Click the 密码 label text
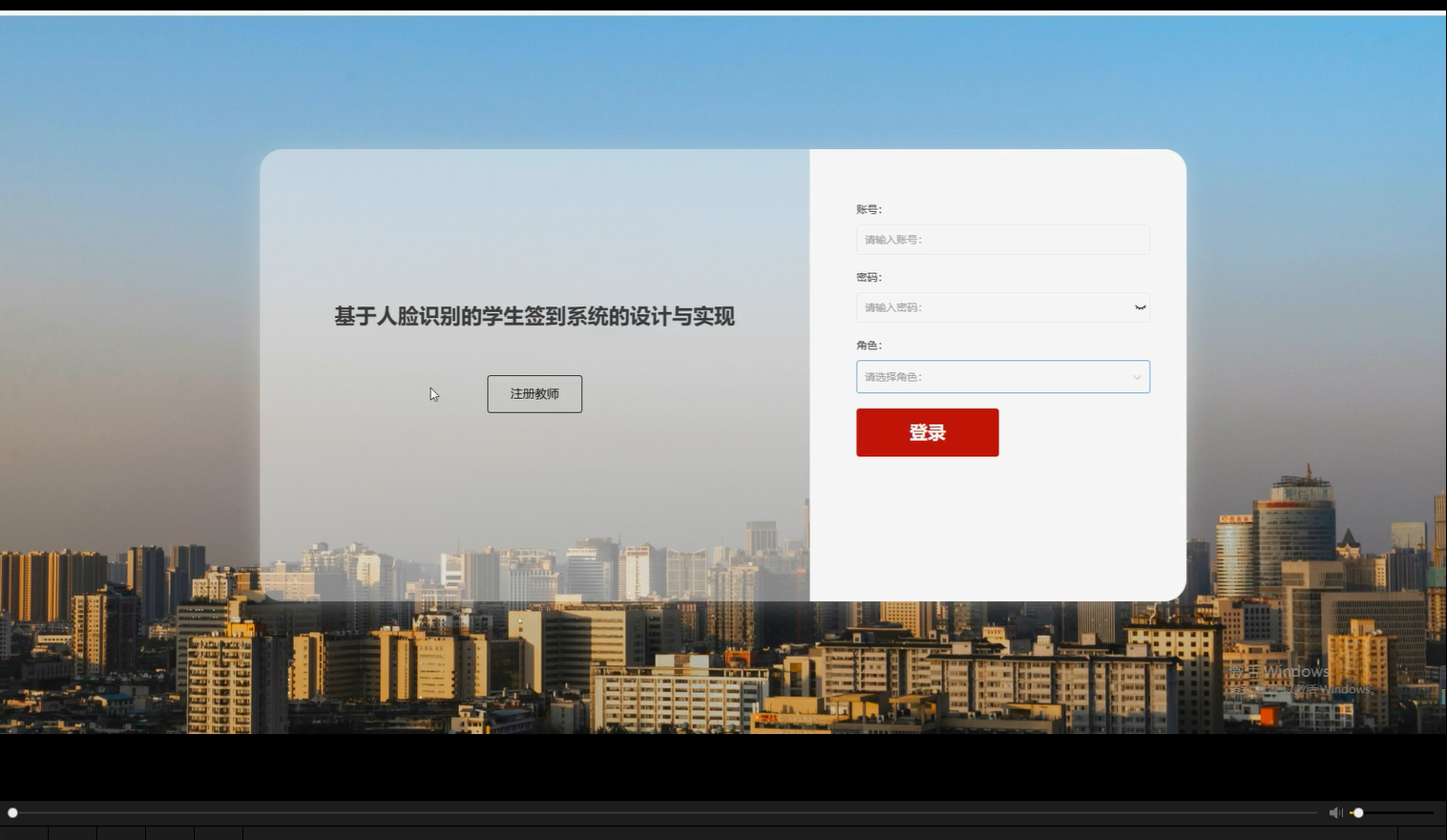The height and width of the screenshot is (840, 1447). (x=869, y=277)
